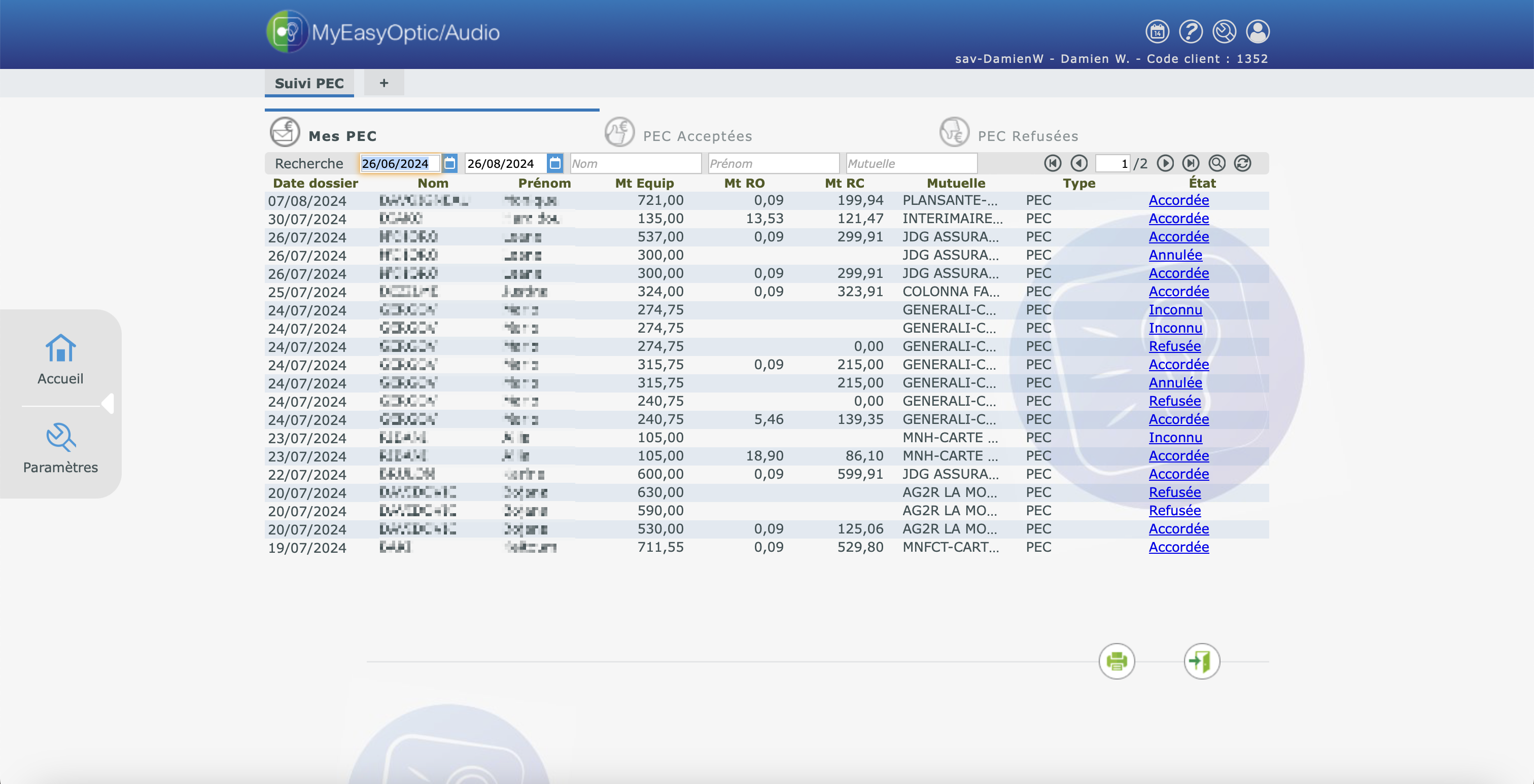Open Accordée link for INTERIMAIRE row

(x=1178, y=219)
